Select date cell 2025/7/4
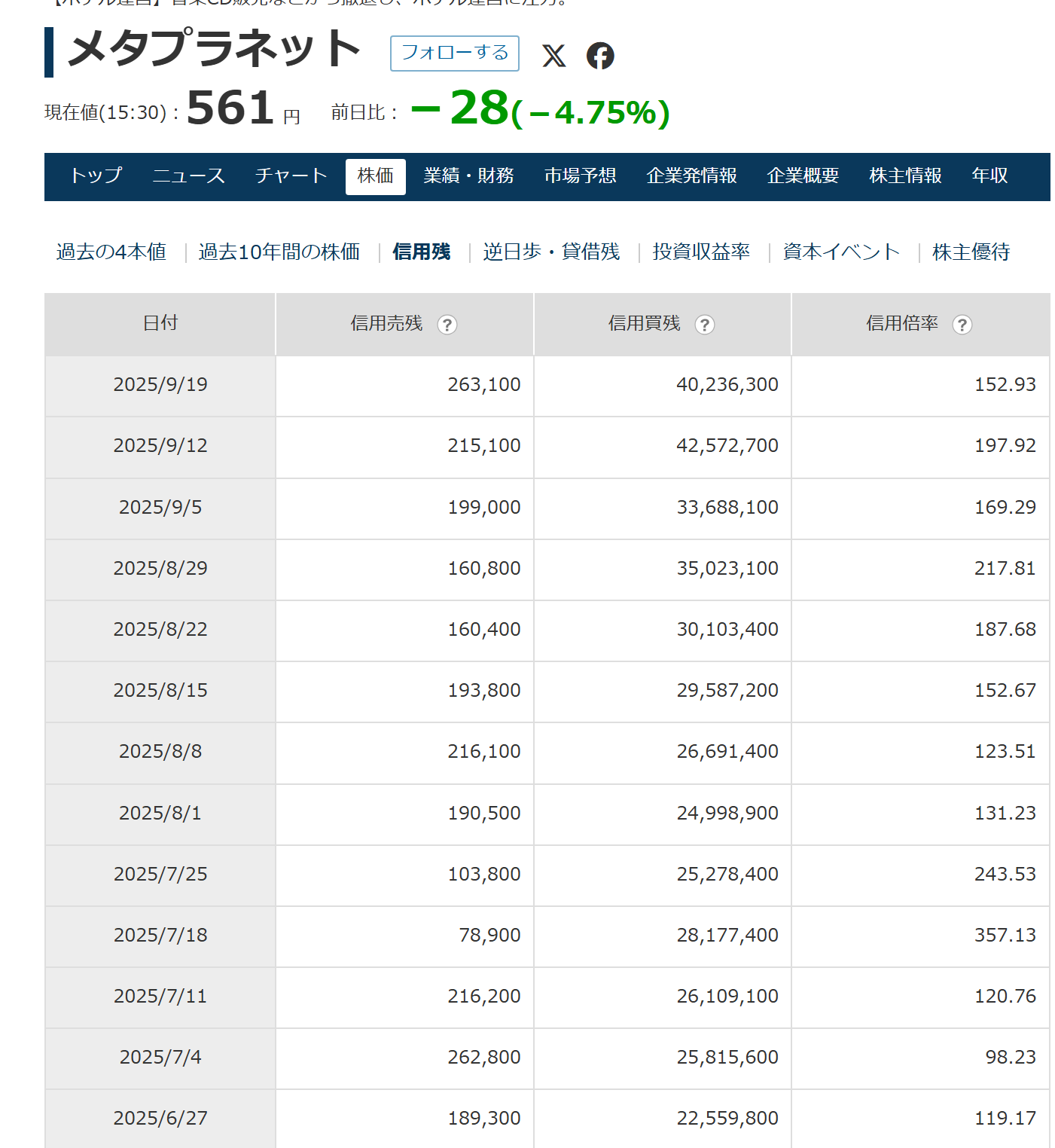The height and width of the screenshot is (1148, 1055). [160, 1058]
